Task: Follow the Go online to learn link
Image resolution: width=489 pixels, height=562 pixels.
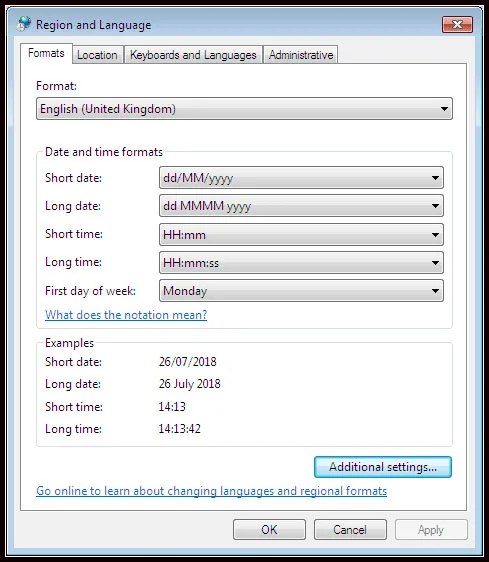Action: pos(212,491)
